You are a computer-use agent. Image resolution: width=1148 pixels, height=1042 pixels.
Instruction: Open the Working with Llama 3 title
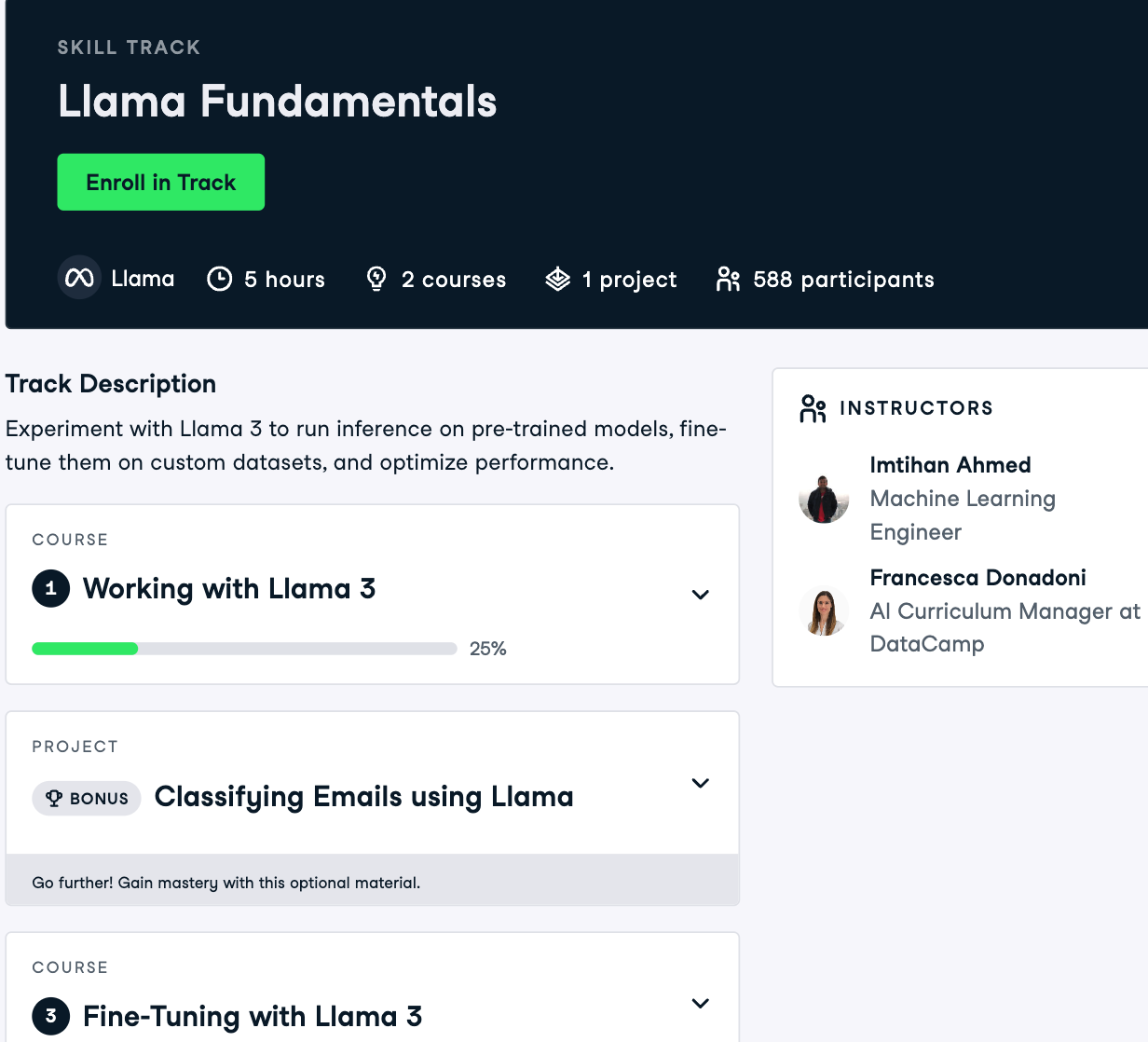pos(229,589)
